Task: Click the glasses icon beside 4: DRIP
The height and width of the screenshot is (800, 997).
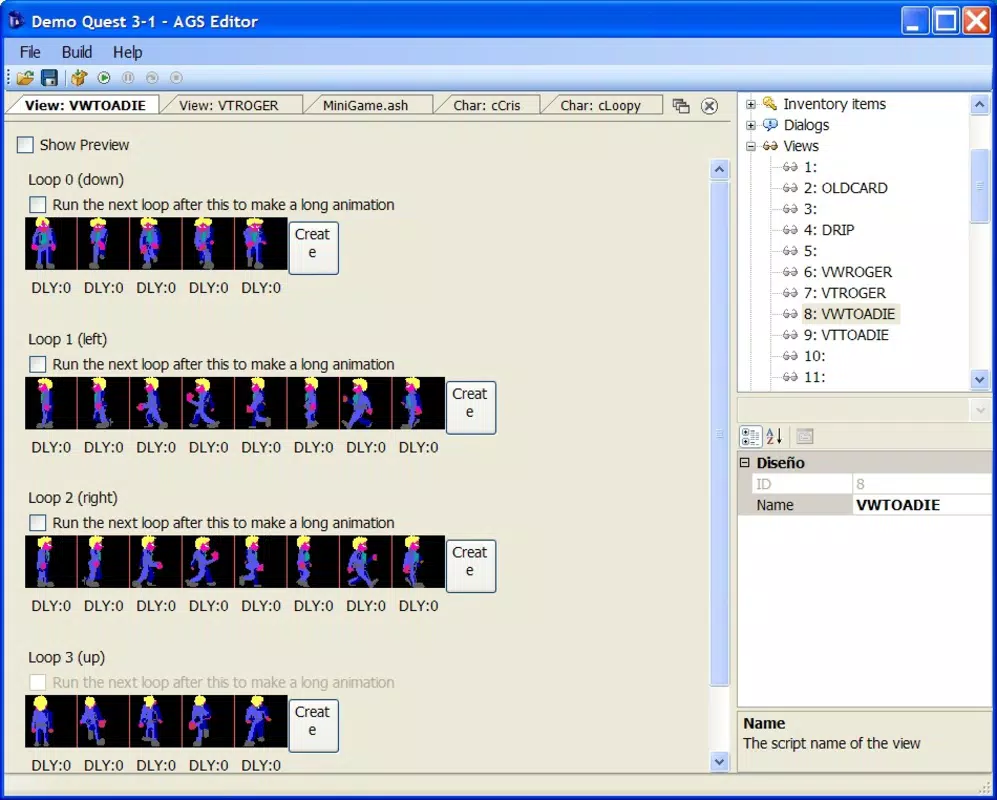Action: (x=790, y=230)
